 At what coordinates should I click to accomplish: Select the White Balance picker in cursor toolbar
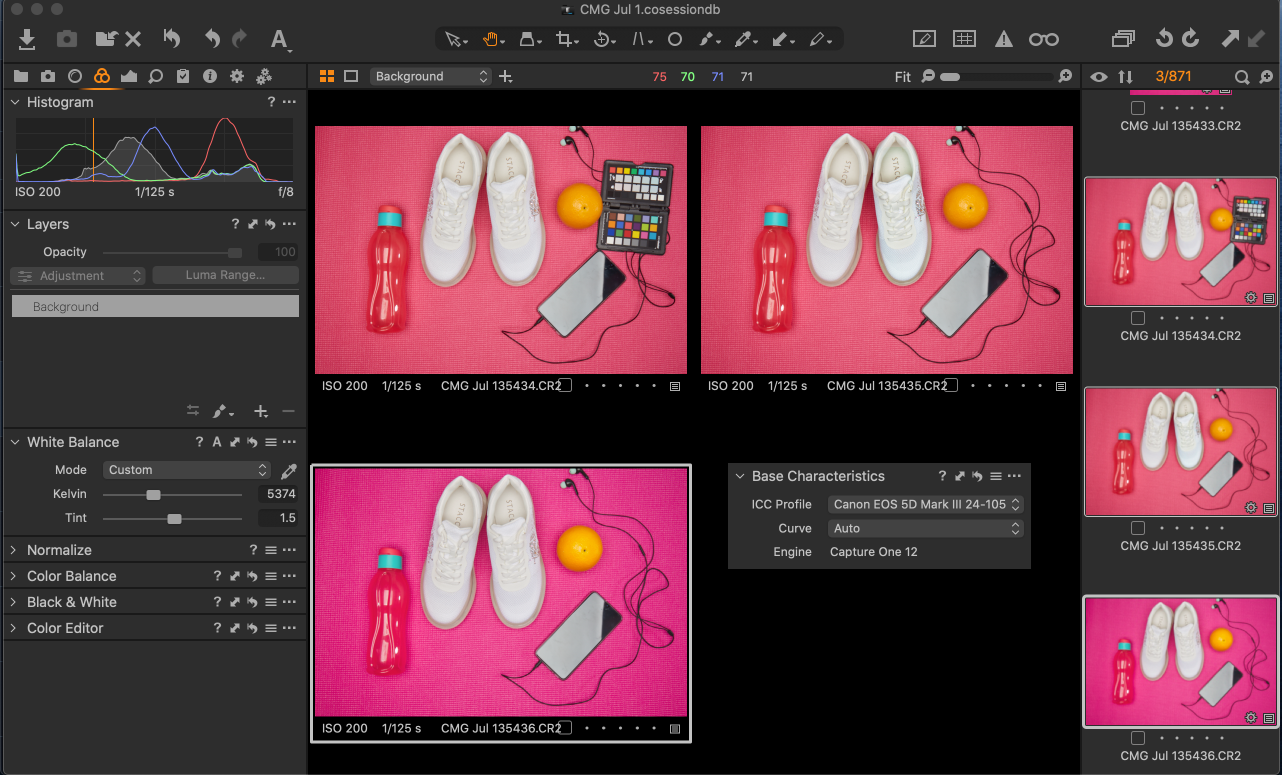coord(744,40)
